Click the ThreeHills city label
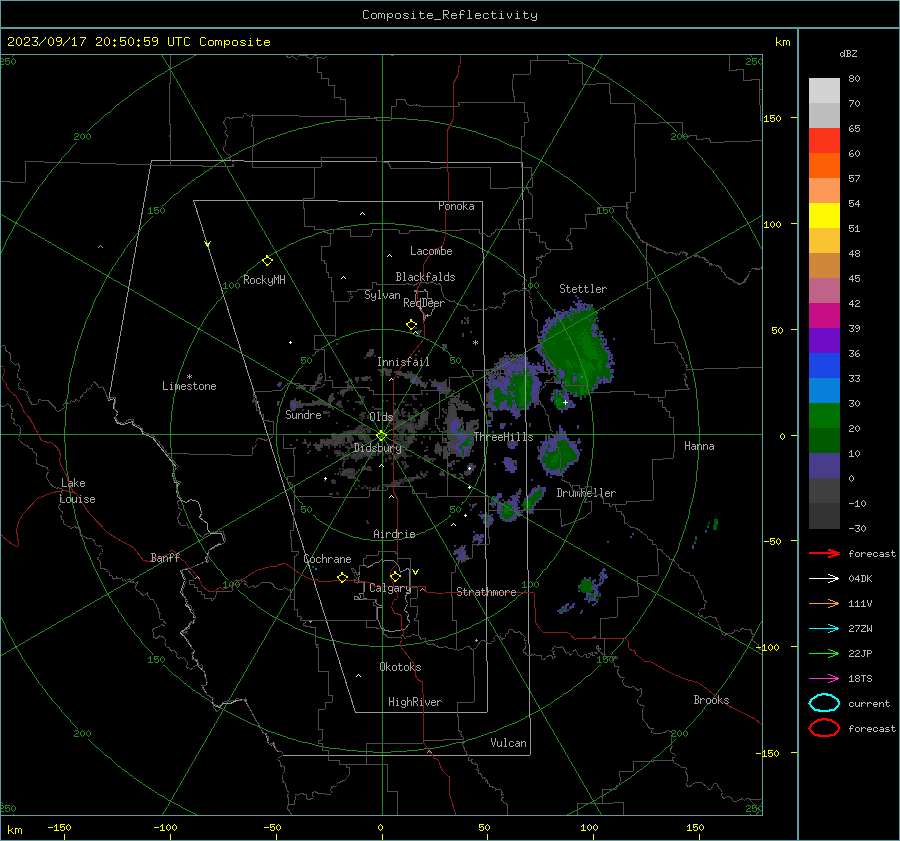 tap(503, 437)
